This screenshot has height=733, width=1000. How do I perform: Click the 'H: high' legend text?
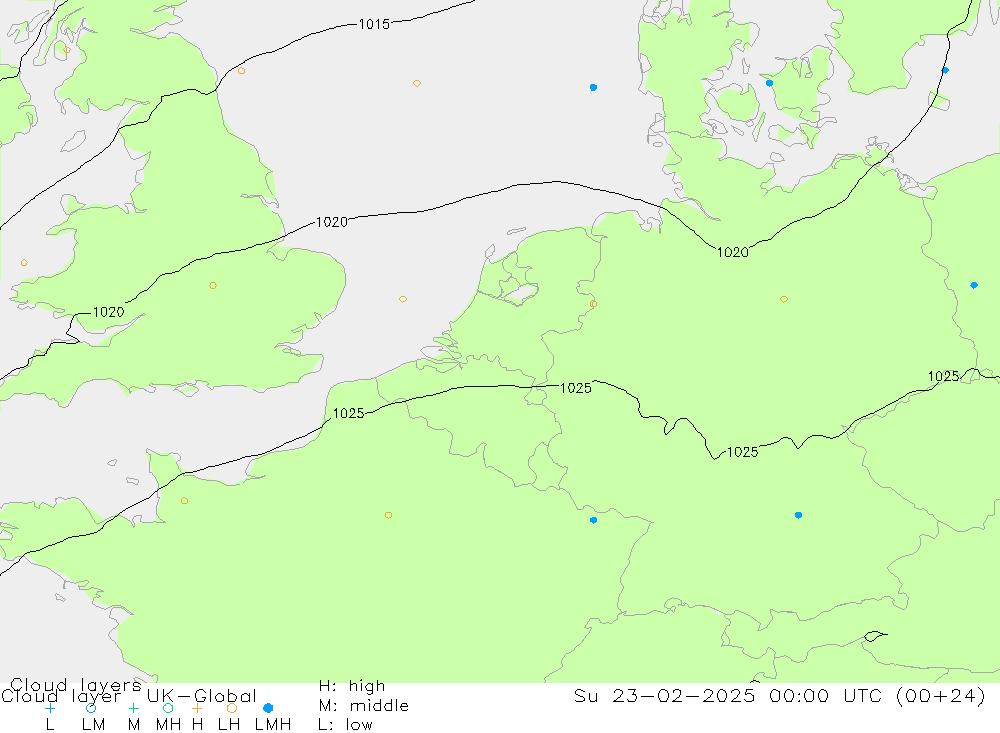(352, 686)
